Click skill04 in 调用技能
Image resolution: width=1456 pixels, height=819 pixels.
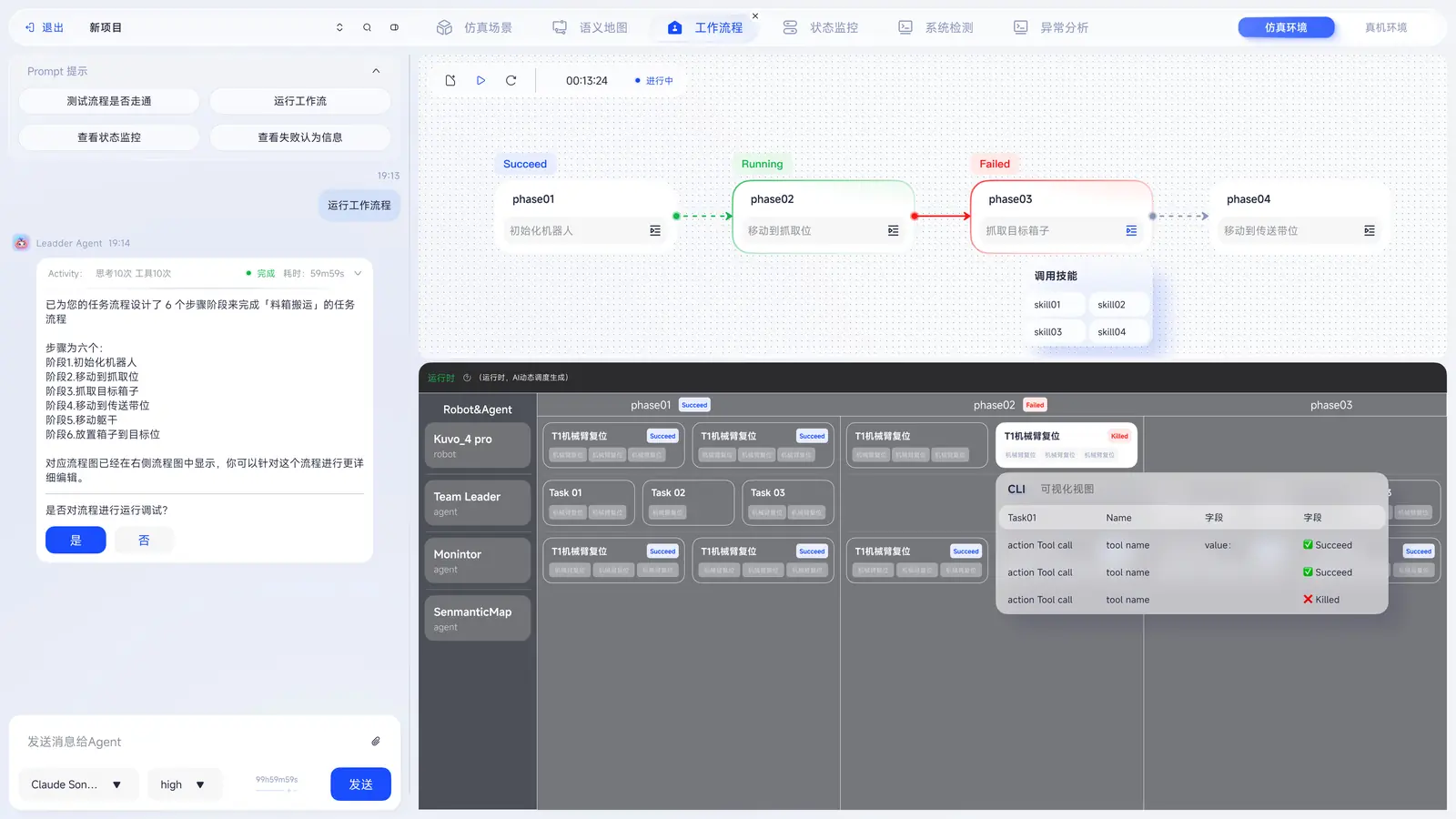click(1118, 332)
